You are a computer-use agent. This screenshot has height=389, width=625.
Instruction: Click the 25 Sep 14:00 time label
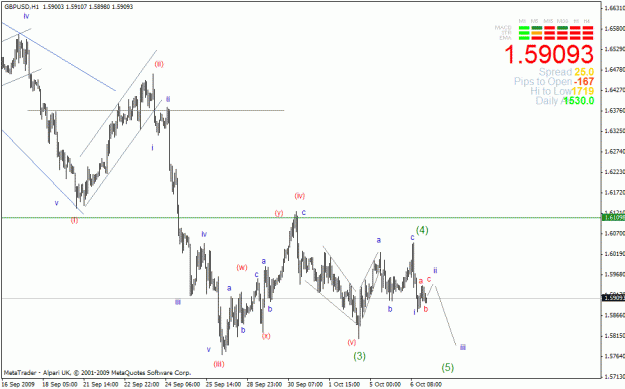coord(224,385)
